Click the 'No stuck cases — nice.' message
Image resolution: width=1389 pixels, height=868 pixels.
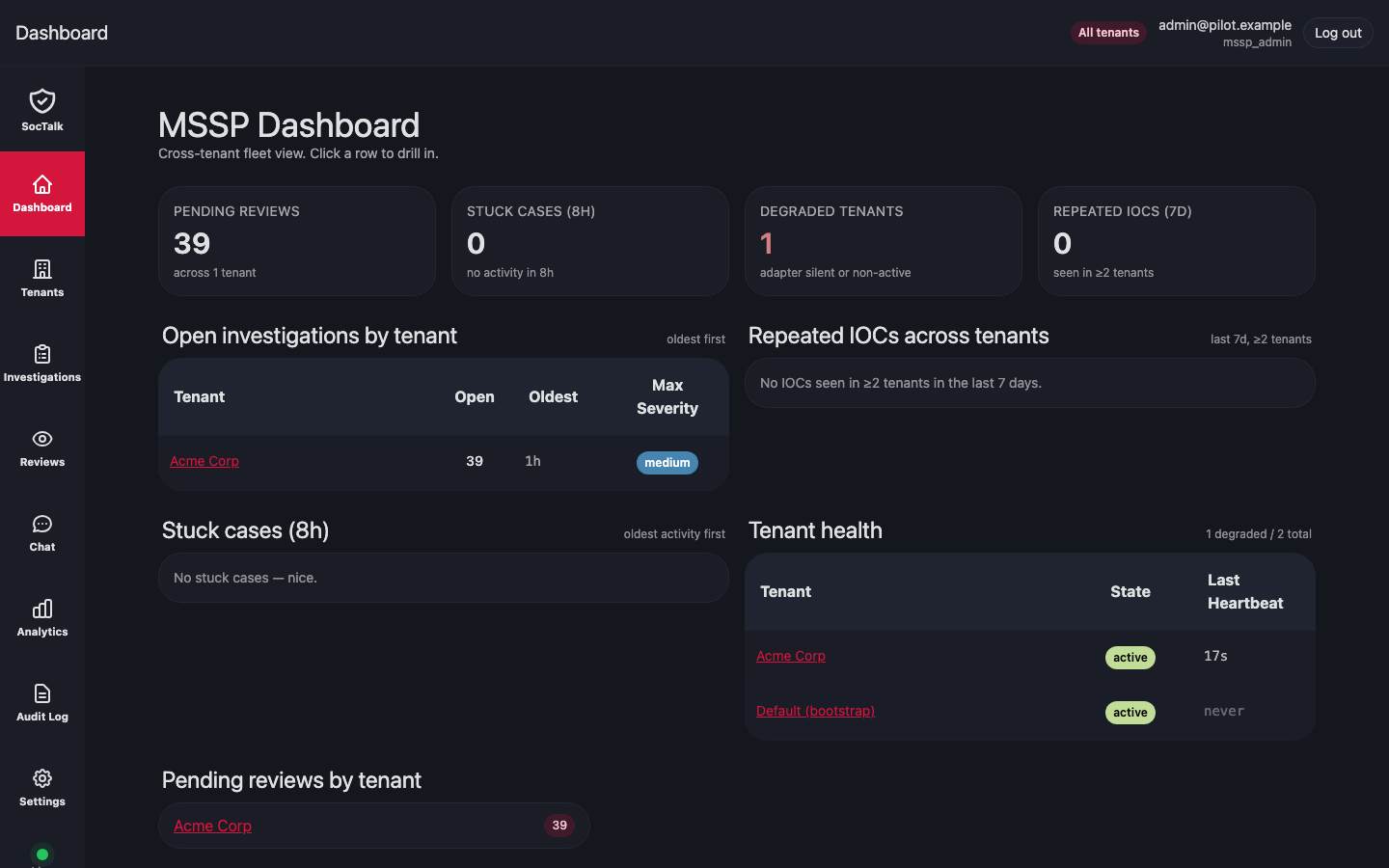(245, 578)
